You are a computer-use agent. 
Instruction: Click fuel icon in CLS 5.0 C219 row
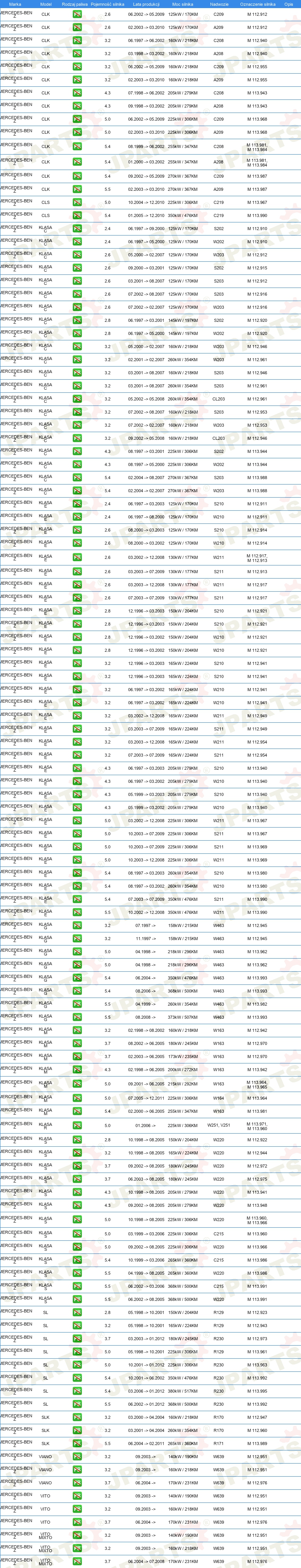pyautogui.click(x=77, y=202)
